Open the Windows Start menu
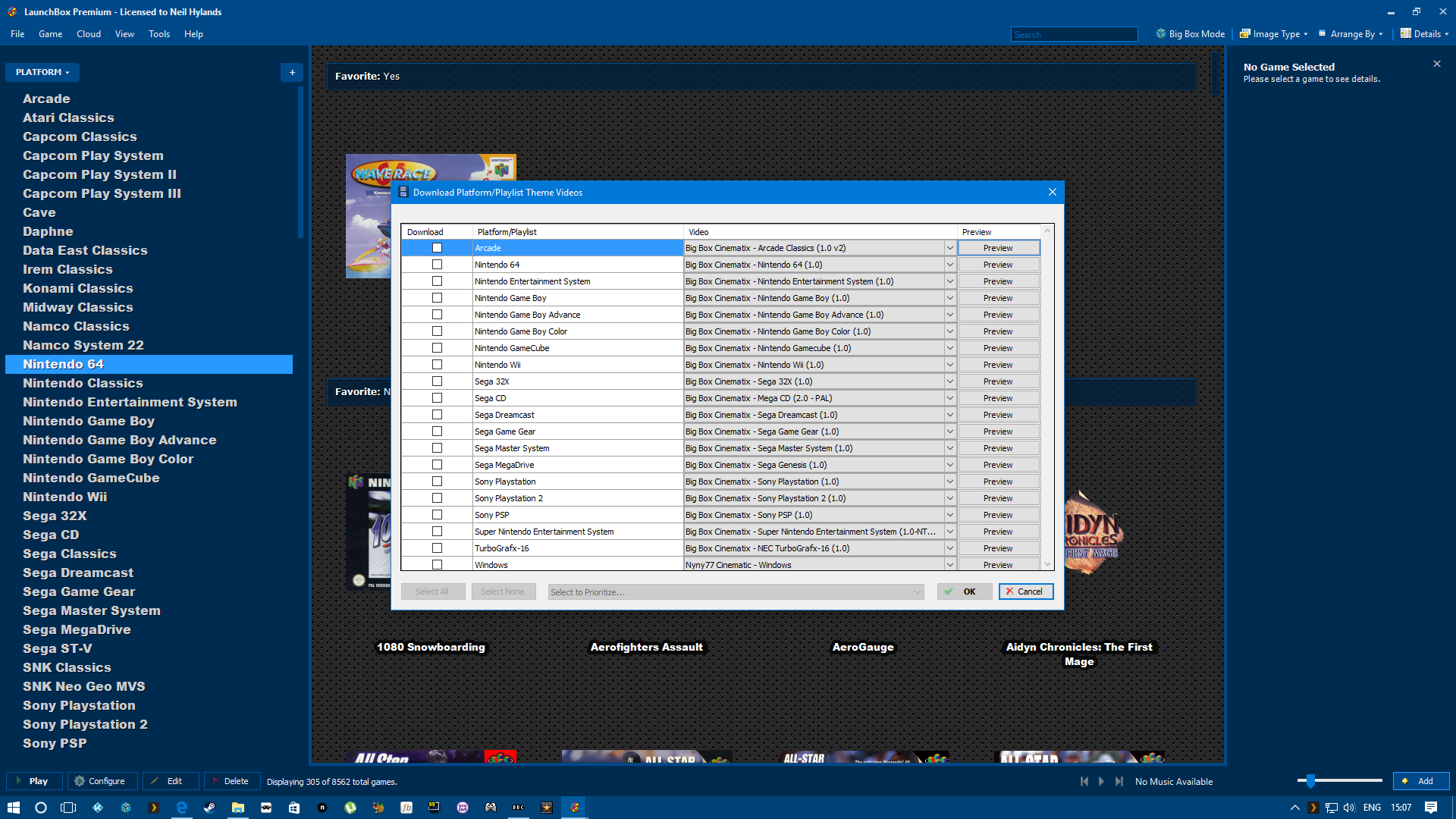This screenshot has width=1456, height=819. click(x=14, y=808)
